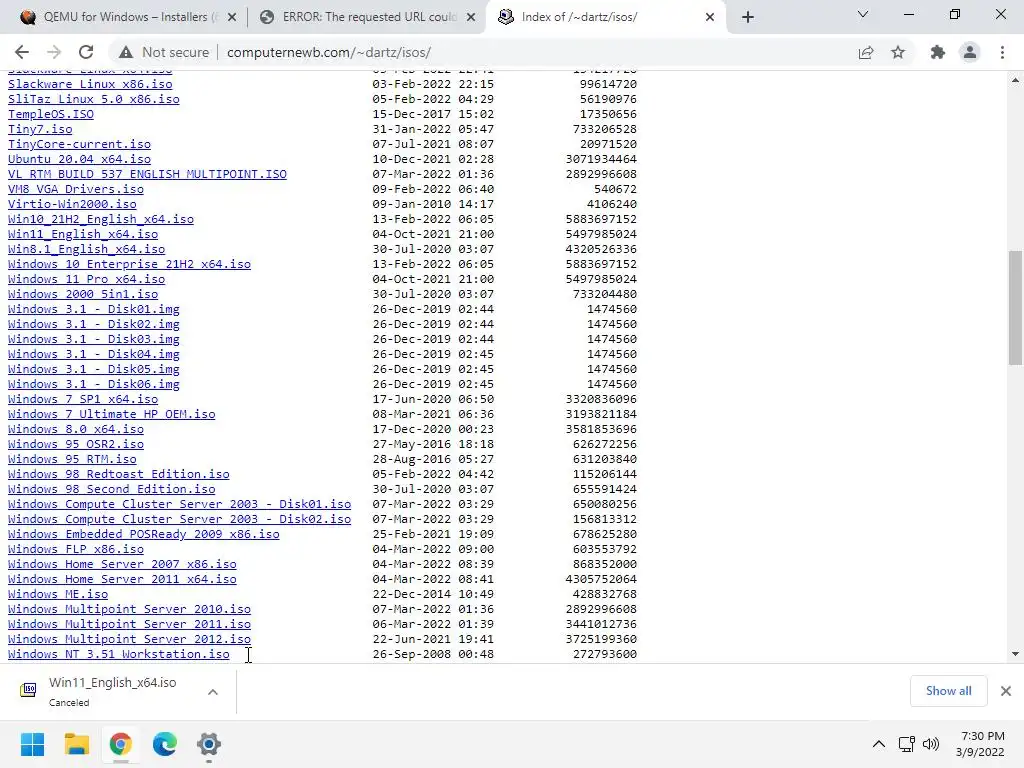Open a new tab
1024x768 pixels.
click(748, 17)
